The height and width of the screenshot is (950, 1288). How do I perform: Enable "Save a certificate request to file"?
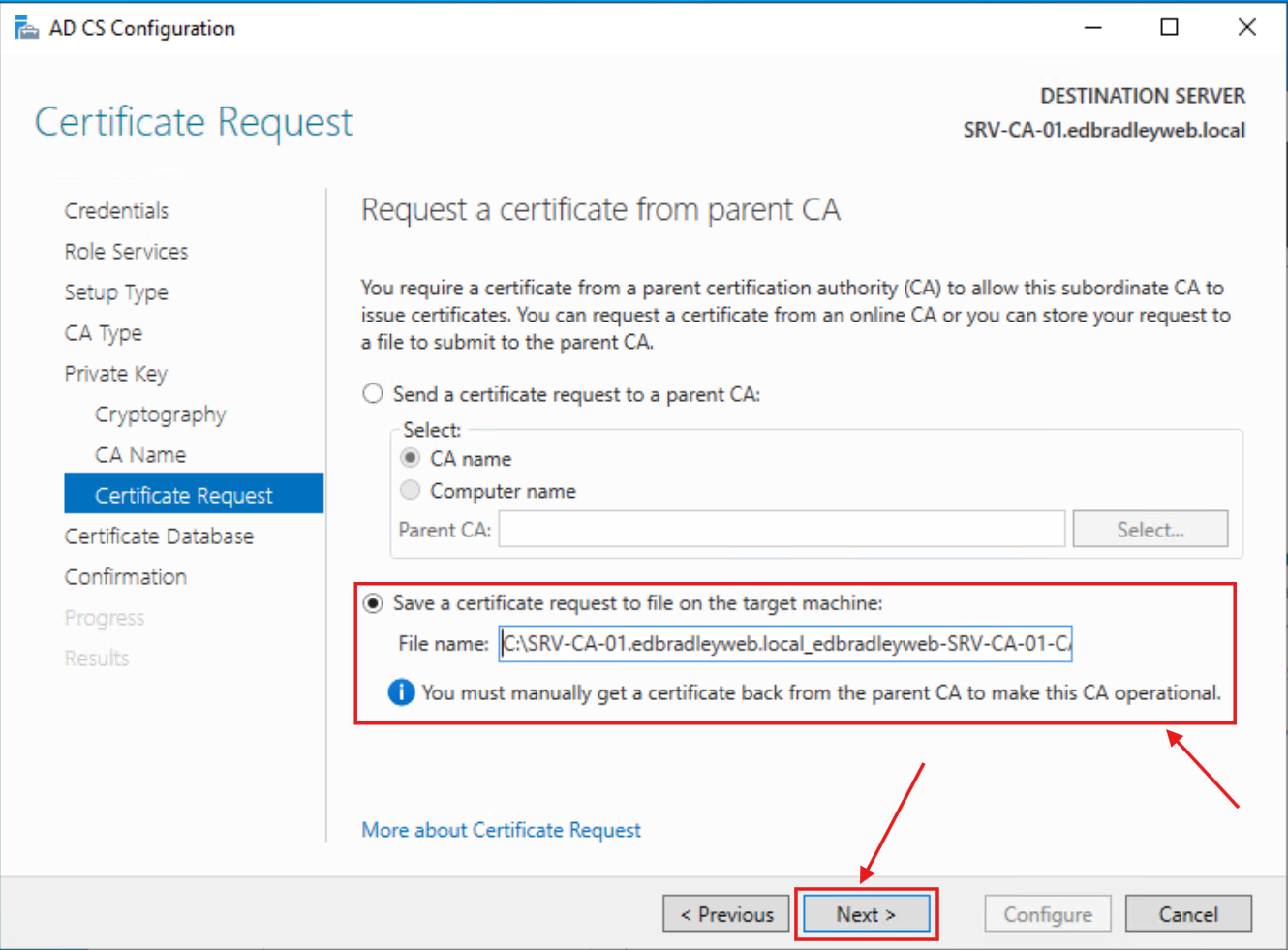[x=373, y=602]
